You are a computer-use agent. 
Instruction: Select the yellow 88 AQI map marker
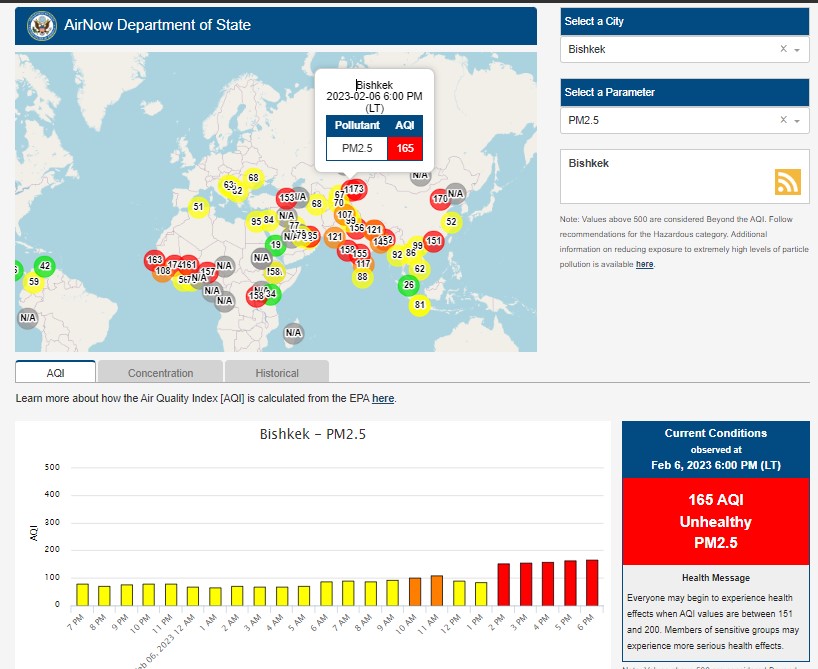point(362,277)
